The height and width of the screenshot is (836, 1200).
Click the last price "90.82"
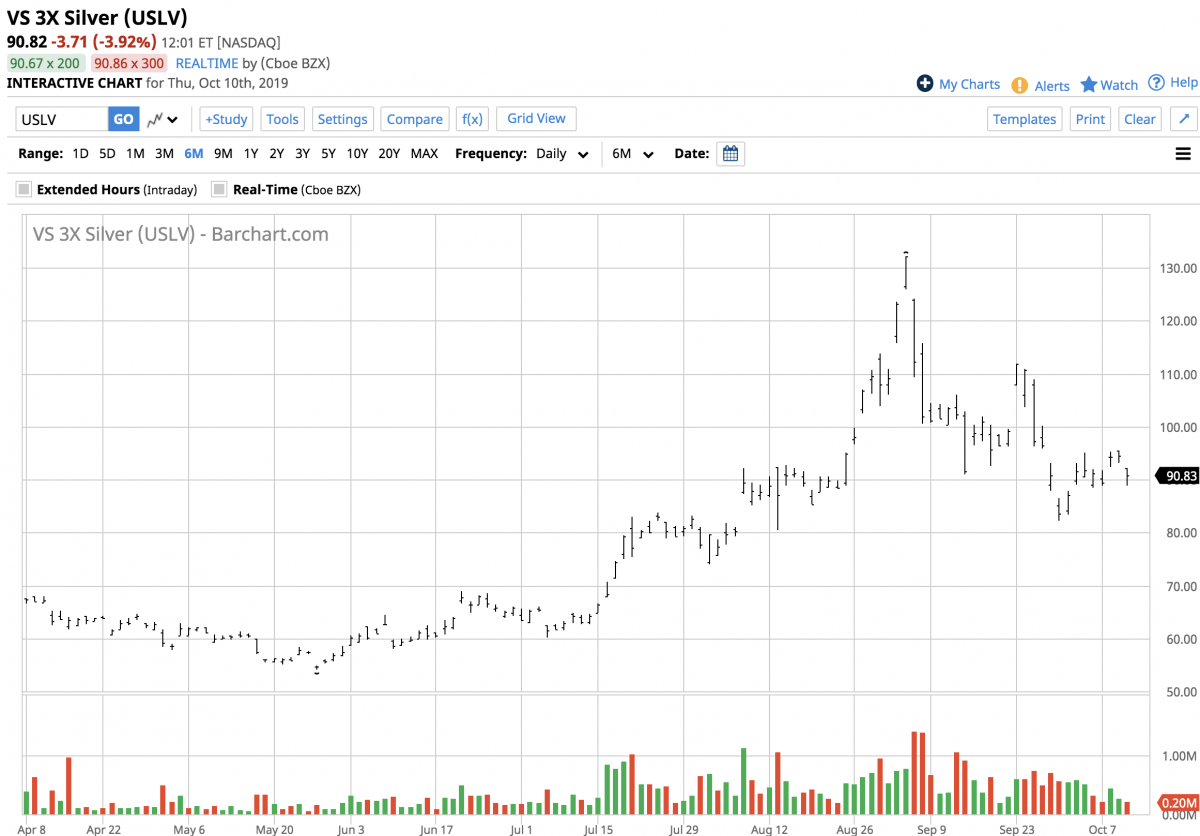pos(27,42)
